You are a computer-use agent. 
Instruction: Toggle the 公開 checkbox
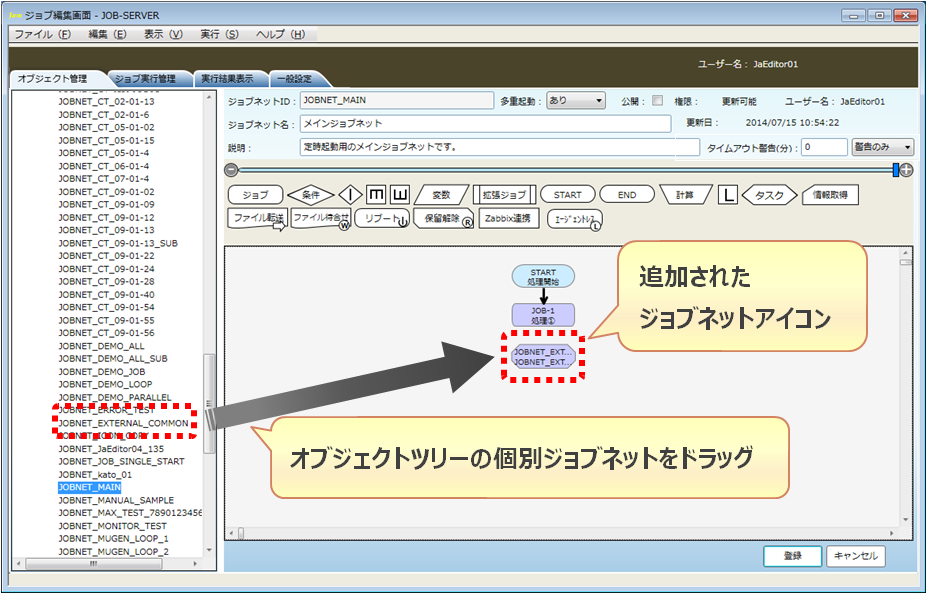(x=657, y=101)
